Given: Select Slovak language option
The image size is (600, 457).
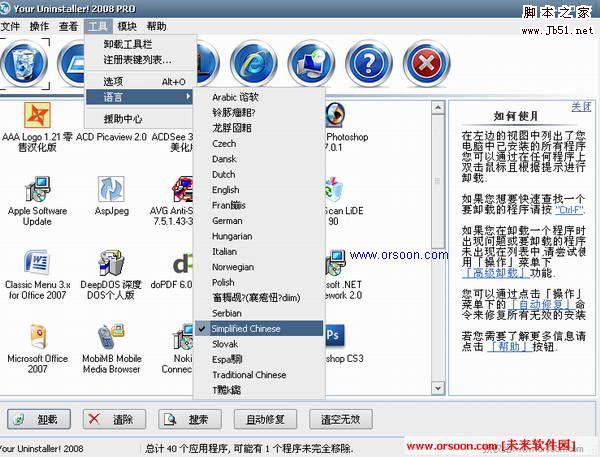Looking at the screenshot, I should coord(259,344).
